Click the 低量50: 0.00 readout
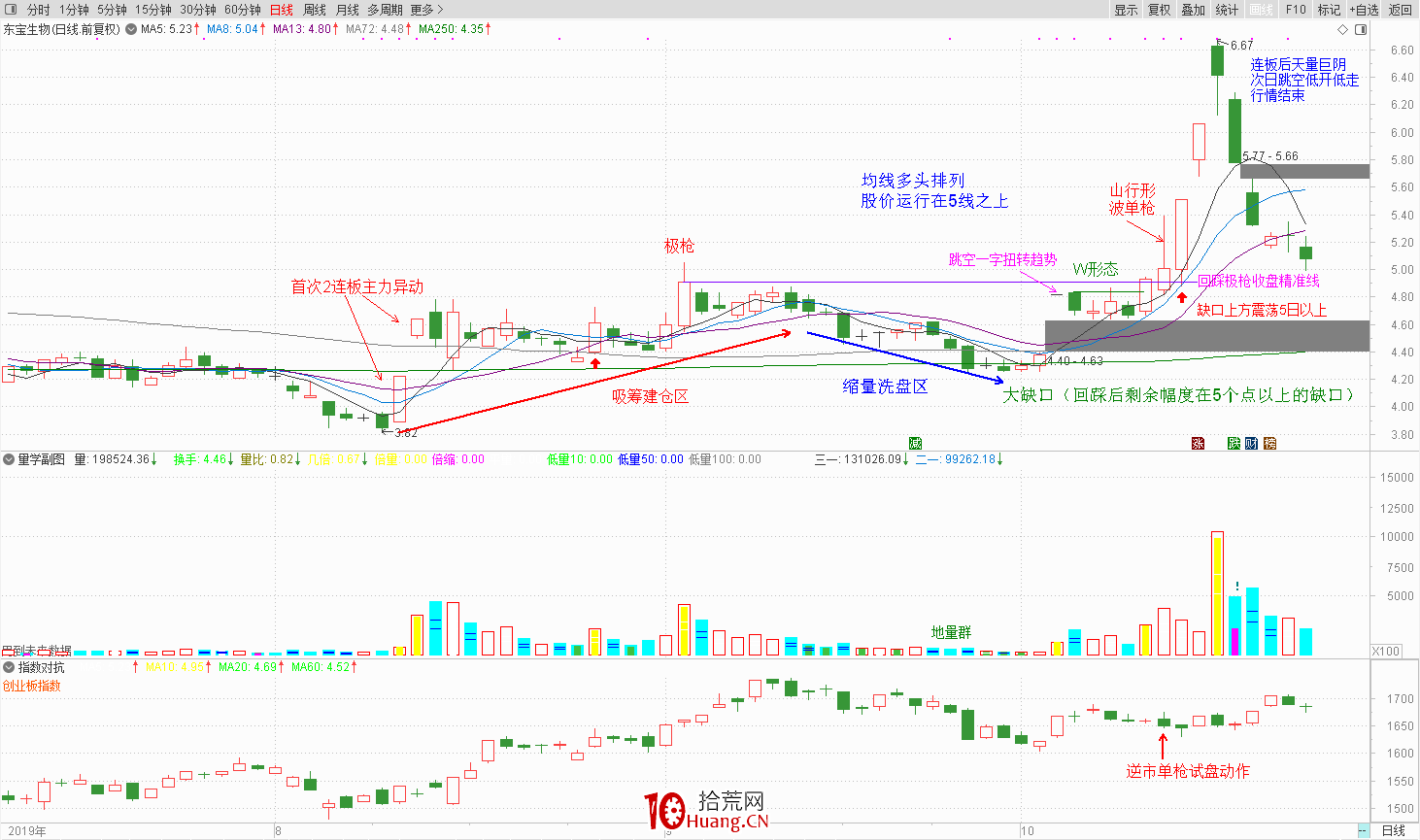The height and width of the screenshot is (840, 1420). pos(651,459)
